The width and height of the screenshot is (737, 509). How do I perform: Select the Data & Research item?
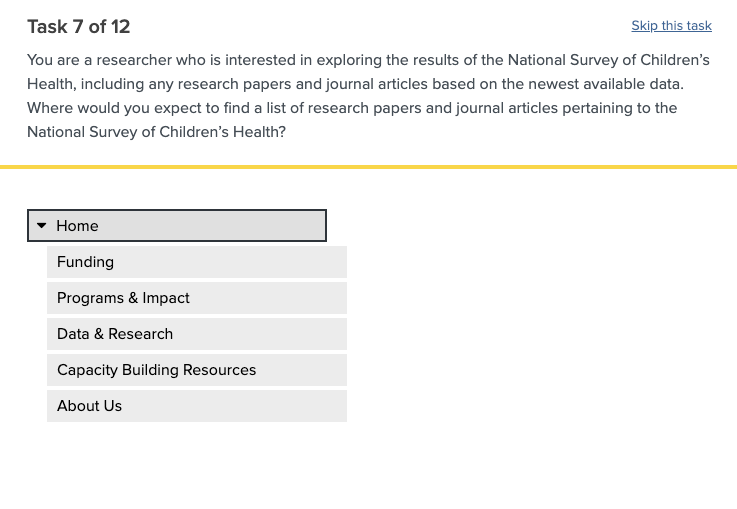coord(196,334)
